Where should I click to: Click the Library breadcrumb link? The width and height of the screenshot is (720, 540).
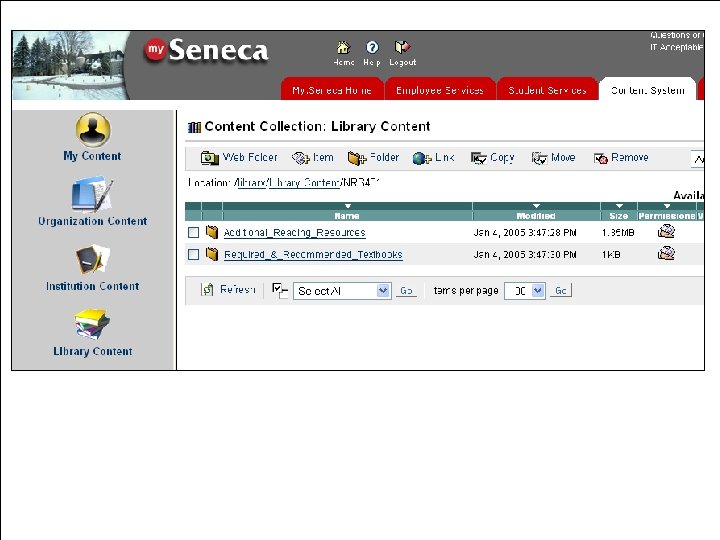coord(250,183)
